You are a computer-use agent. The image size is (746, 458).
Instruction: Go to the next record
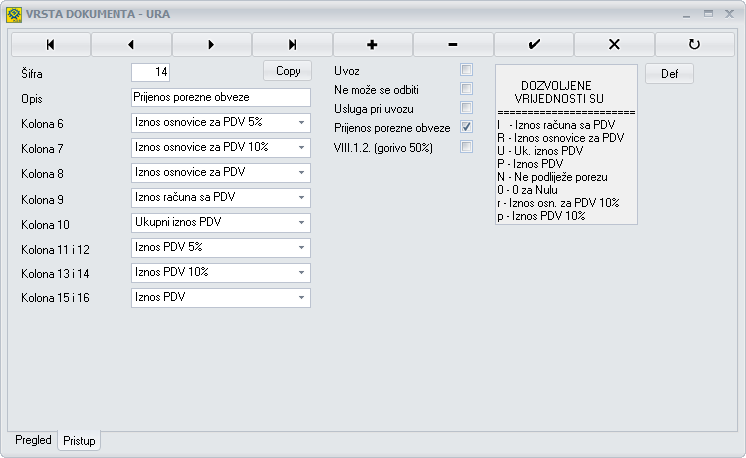(x=211, y=44)
